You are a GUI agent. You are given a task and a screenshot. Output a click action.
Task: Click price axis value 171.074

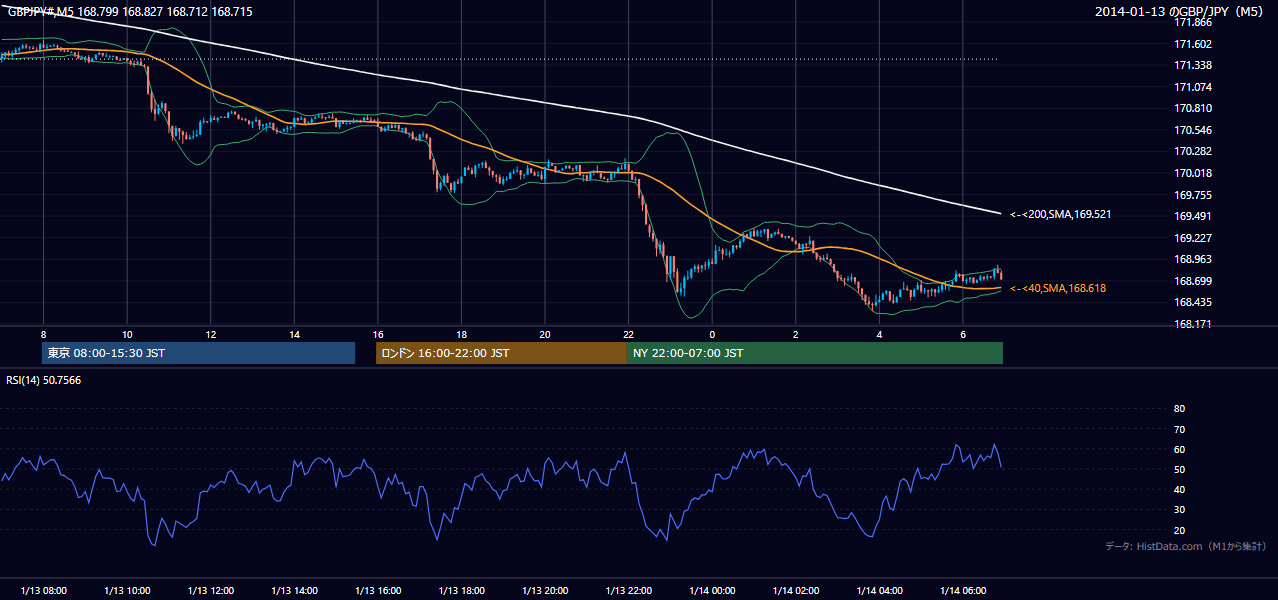[x=1192, y=87]
